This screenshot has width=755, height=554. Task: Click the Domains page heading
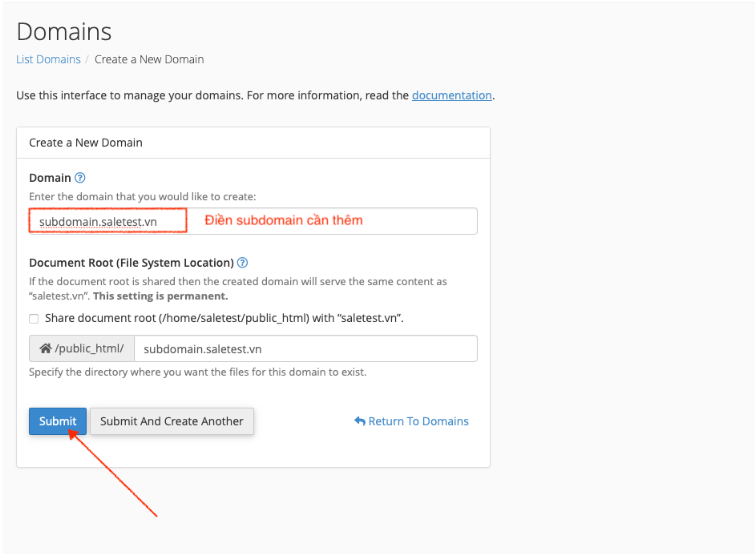64,32
